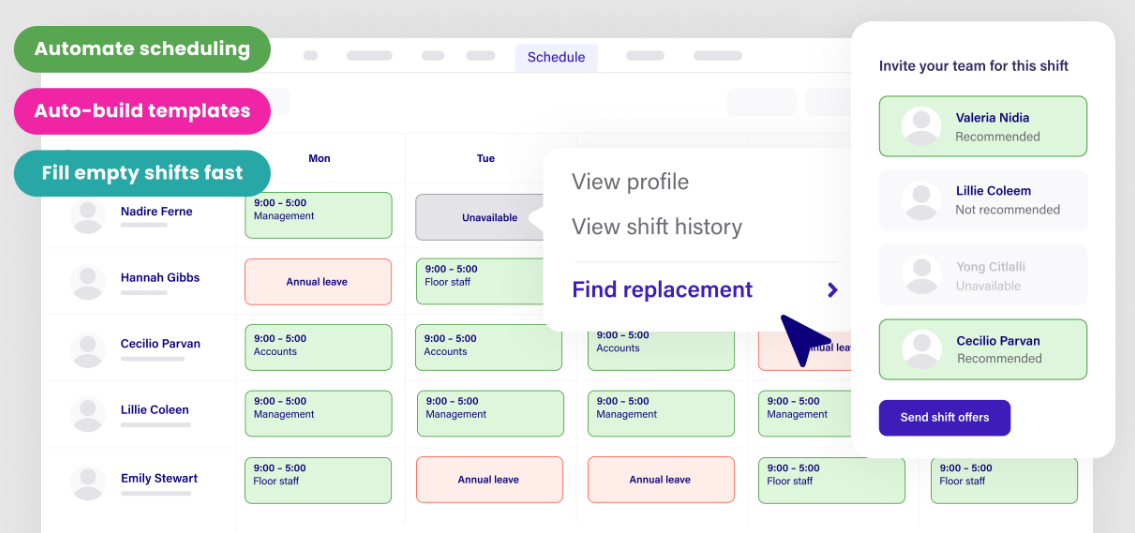1135x533 pixels.
Task: Click the Emily Stewart name label
Action: pyautogui.click(x=159, y=478)
